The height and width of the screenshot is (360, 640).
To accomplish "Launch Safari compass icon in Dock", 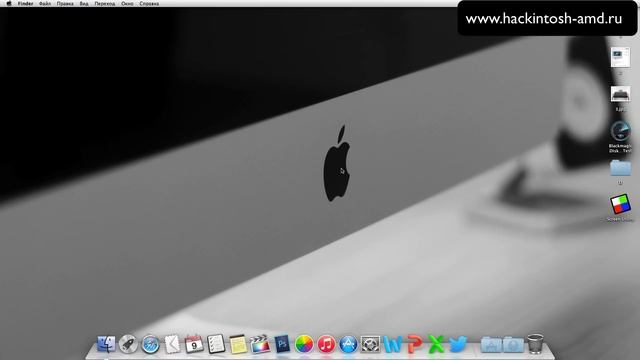I will (150, 344).
